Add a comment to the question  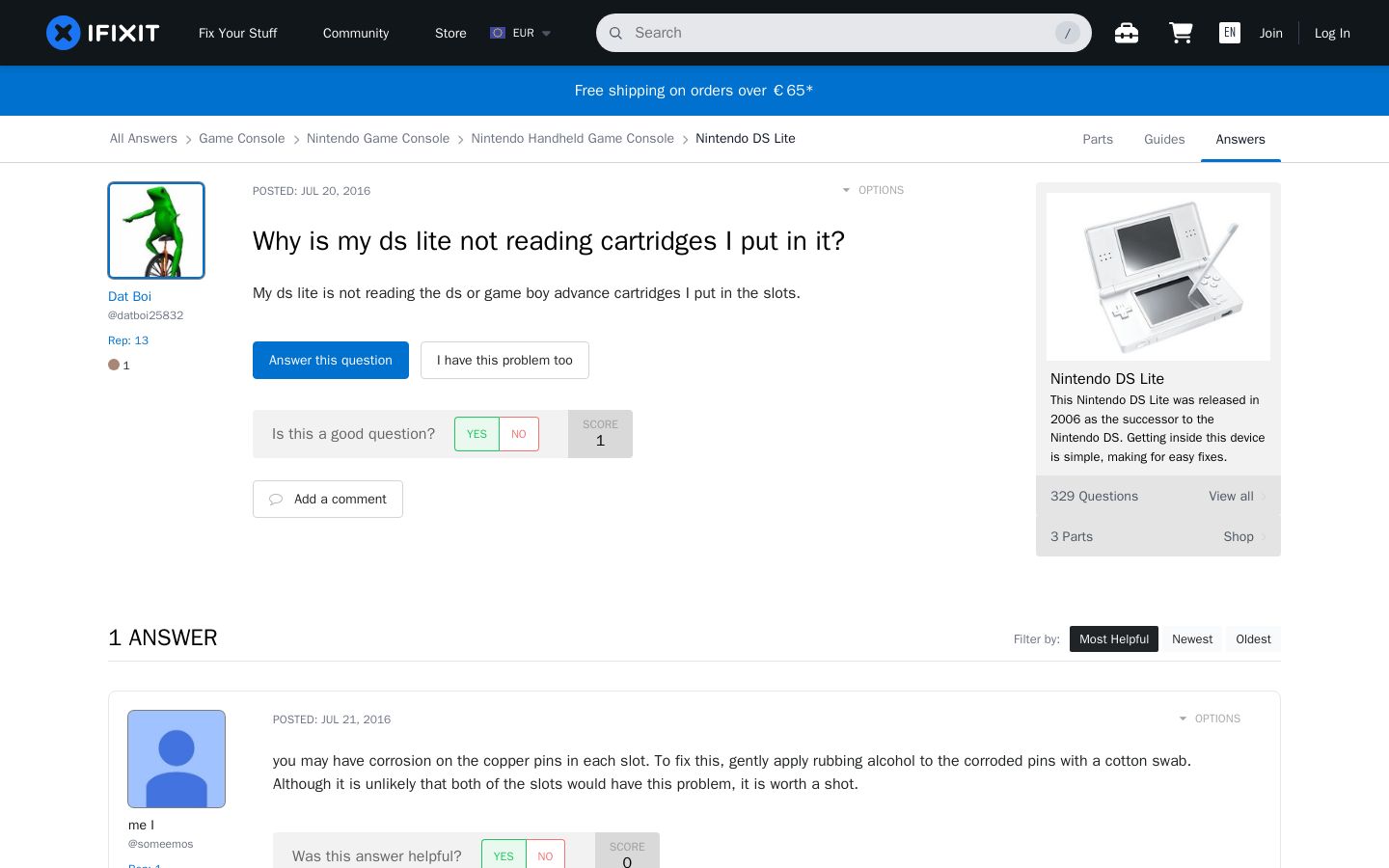click(328, 499)
